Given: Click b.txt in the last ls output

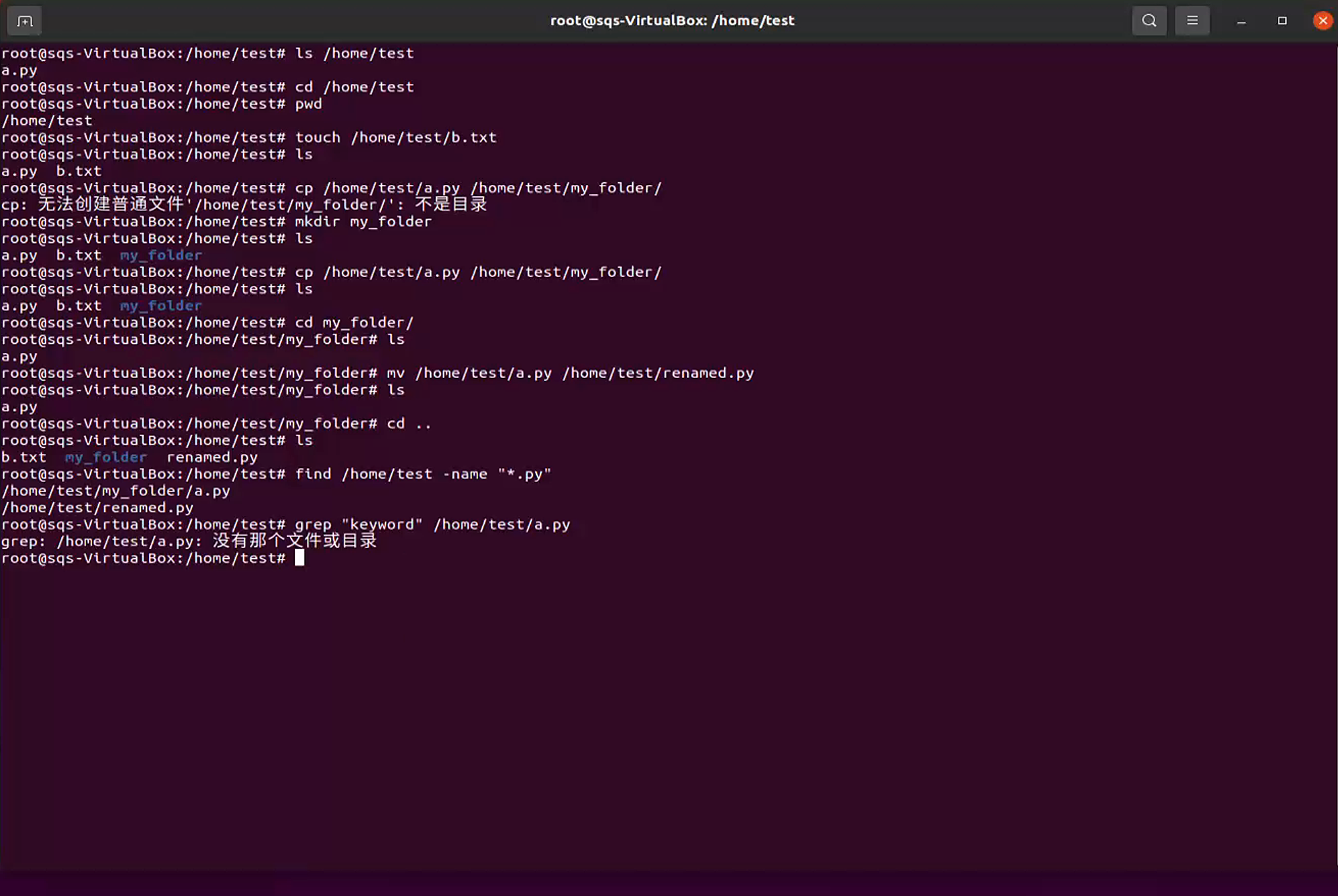Looking at the screenshot, I should 24,457.
